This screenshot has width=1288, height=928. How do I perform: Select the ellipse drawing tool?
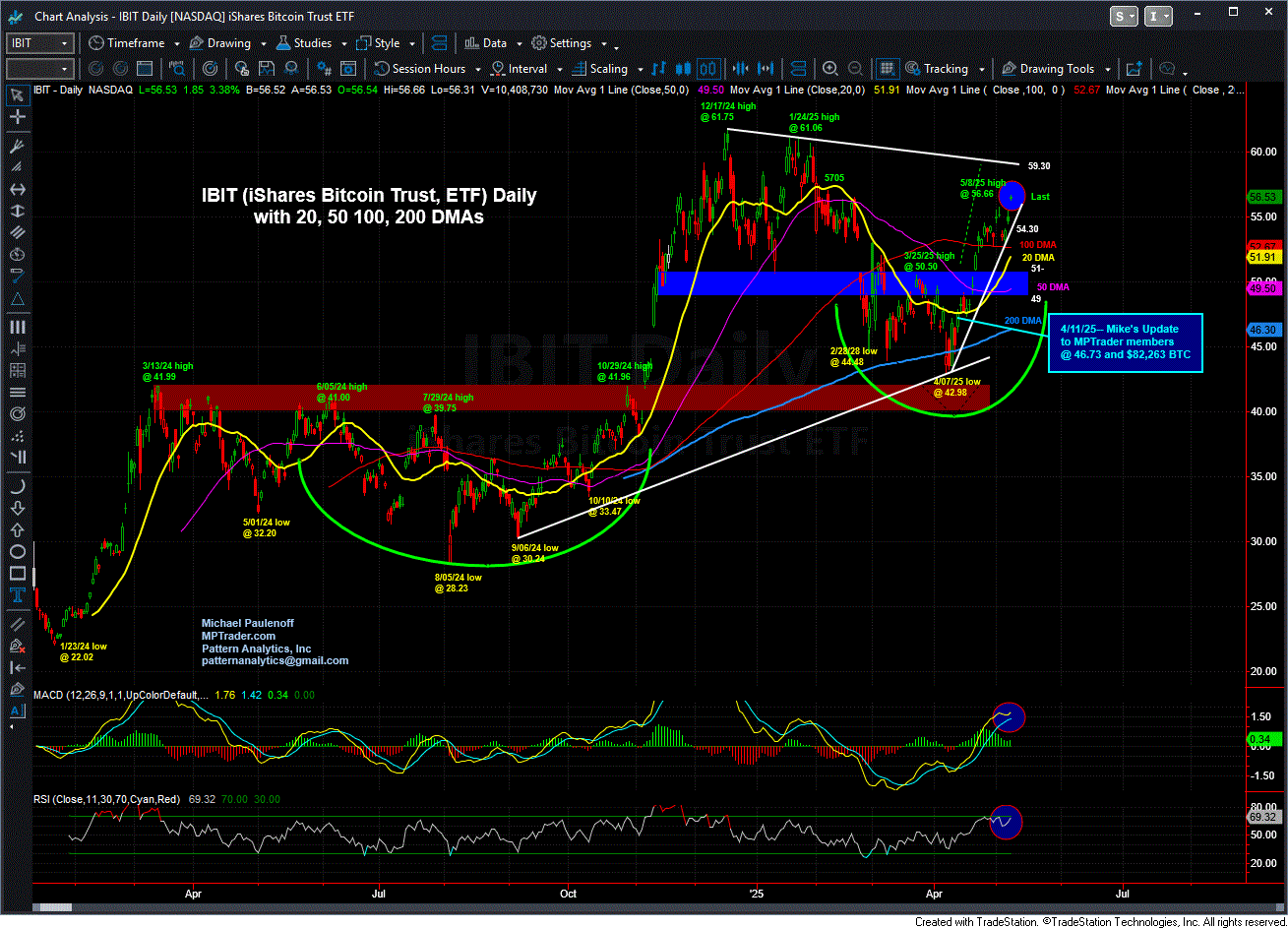(19, 554)
